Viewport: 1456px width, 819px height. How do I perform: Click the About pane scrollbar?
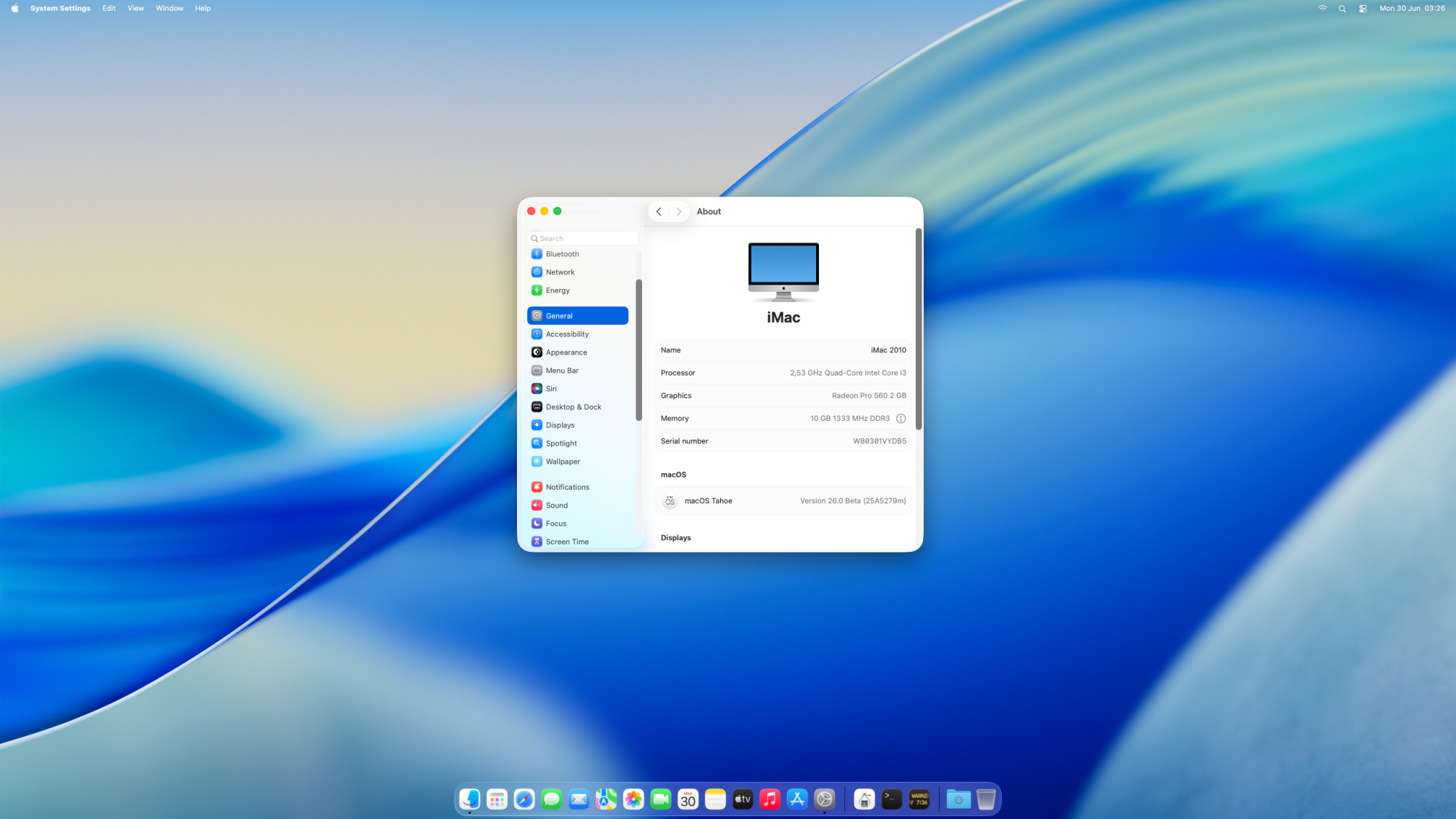coord(918,328)
